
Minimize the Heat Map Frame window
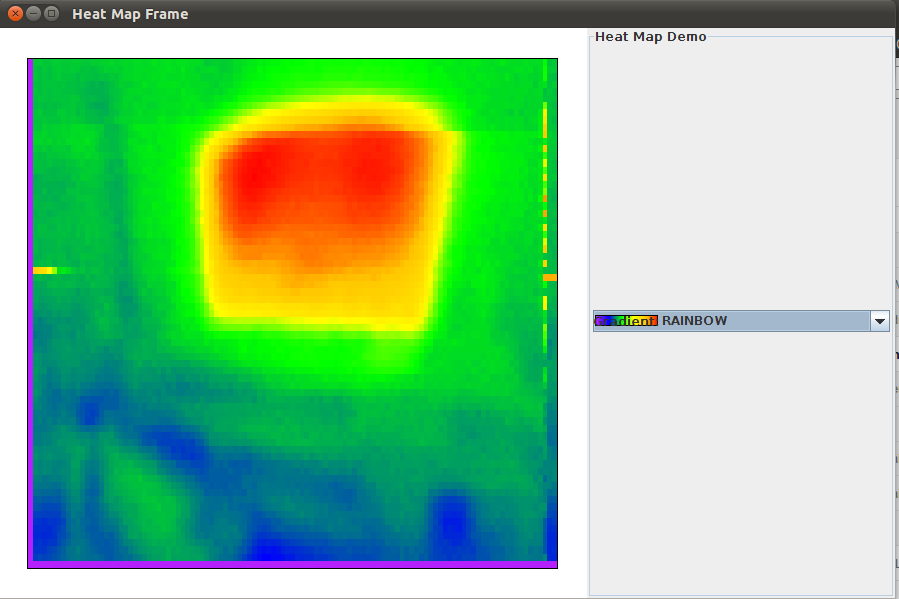[33, 14]
